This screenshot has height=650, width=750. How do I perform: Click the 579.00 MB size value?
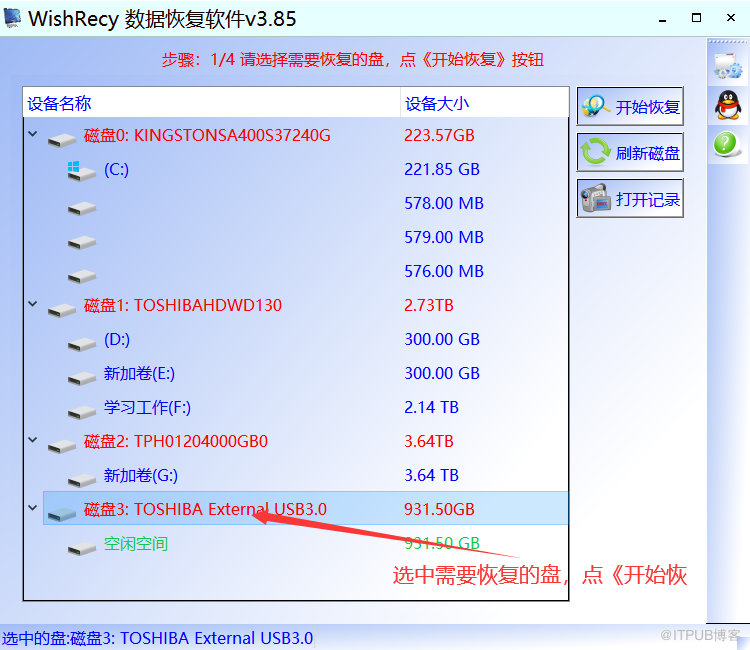tap(444, 237)
